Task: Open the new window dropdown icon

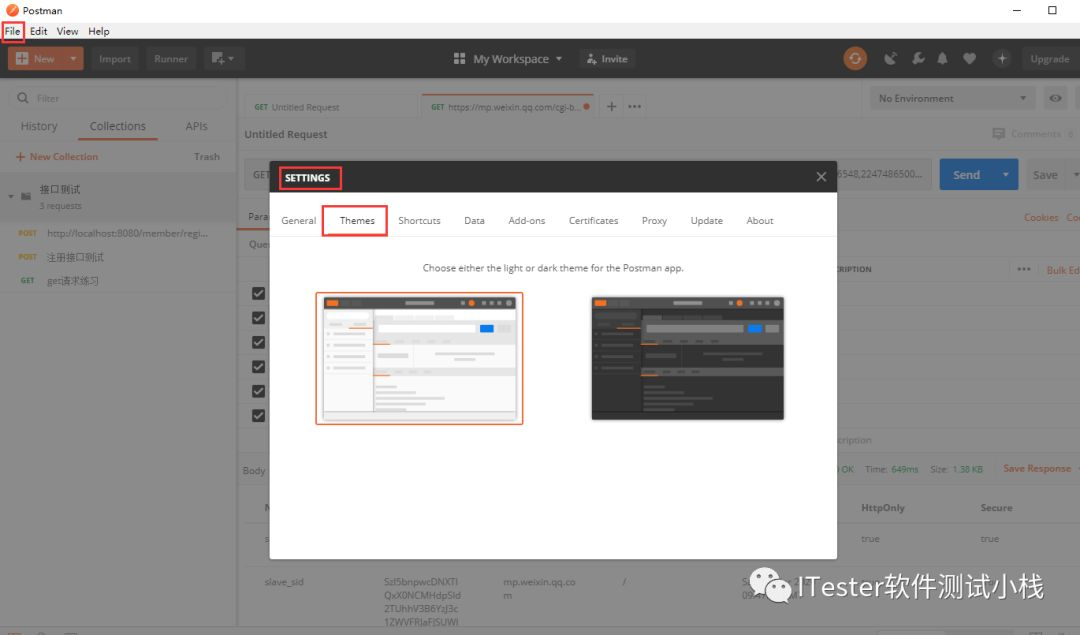Action: tap(222, 59)
